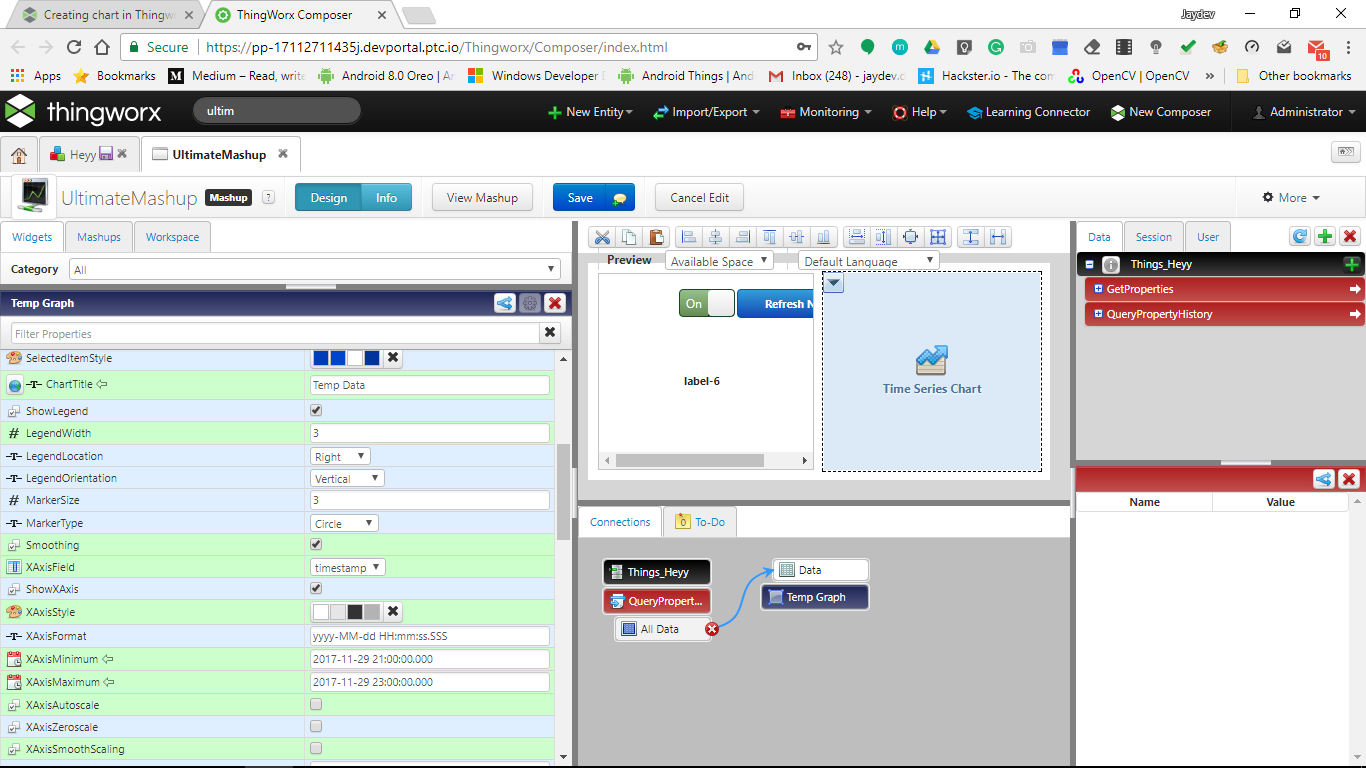Screen dimensions: 1366x768
Task: Click the View Mashup button
Action: pos(482,197)
